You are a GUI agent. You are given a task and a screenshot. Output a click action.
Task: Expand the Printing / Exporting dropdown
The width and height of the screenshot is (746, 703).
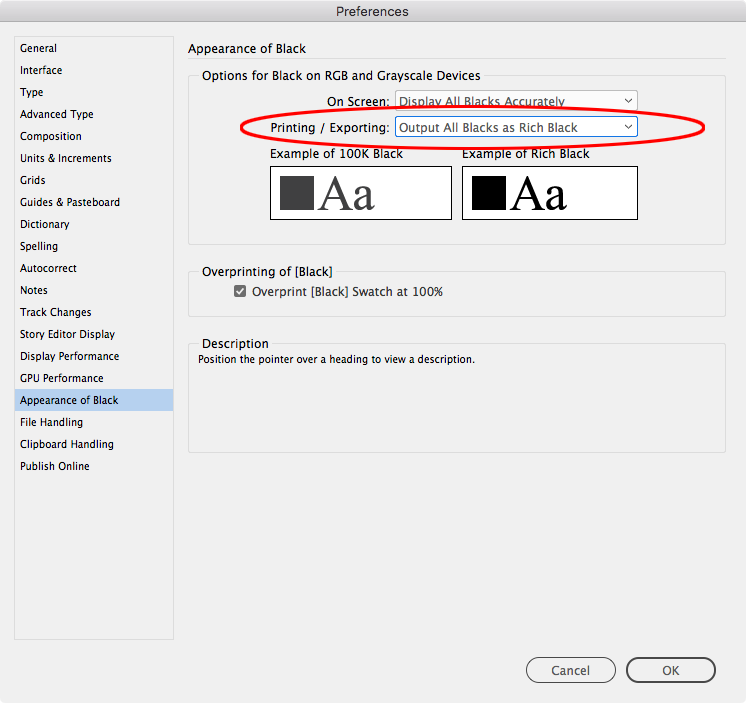coord(516,128)
